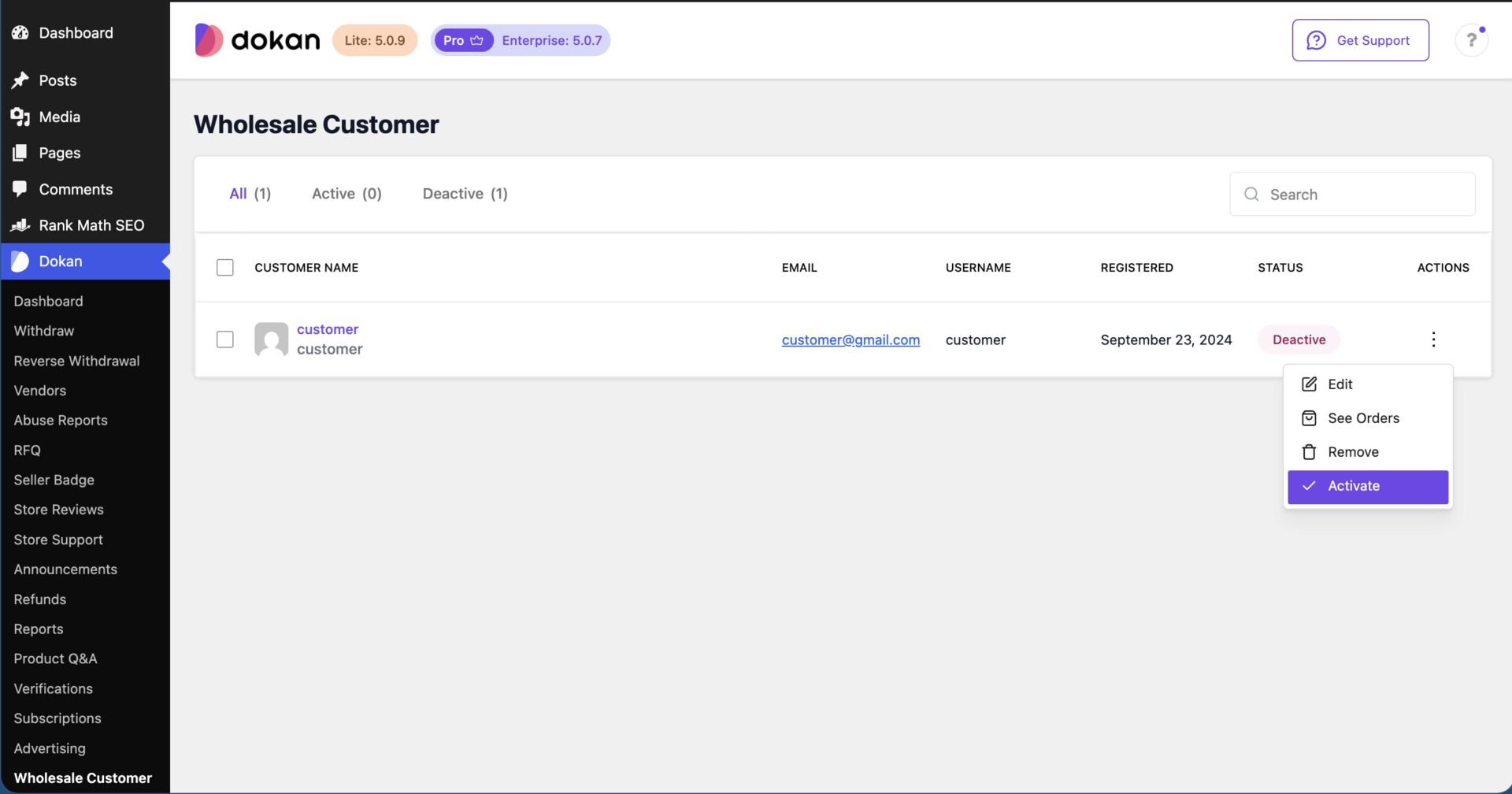Click the search magnifier icon
Screen dimensions: 1512x794
[1251, 194]
